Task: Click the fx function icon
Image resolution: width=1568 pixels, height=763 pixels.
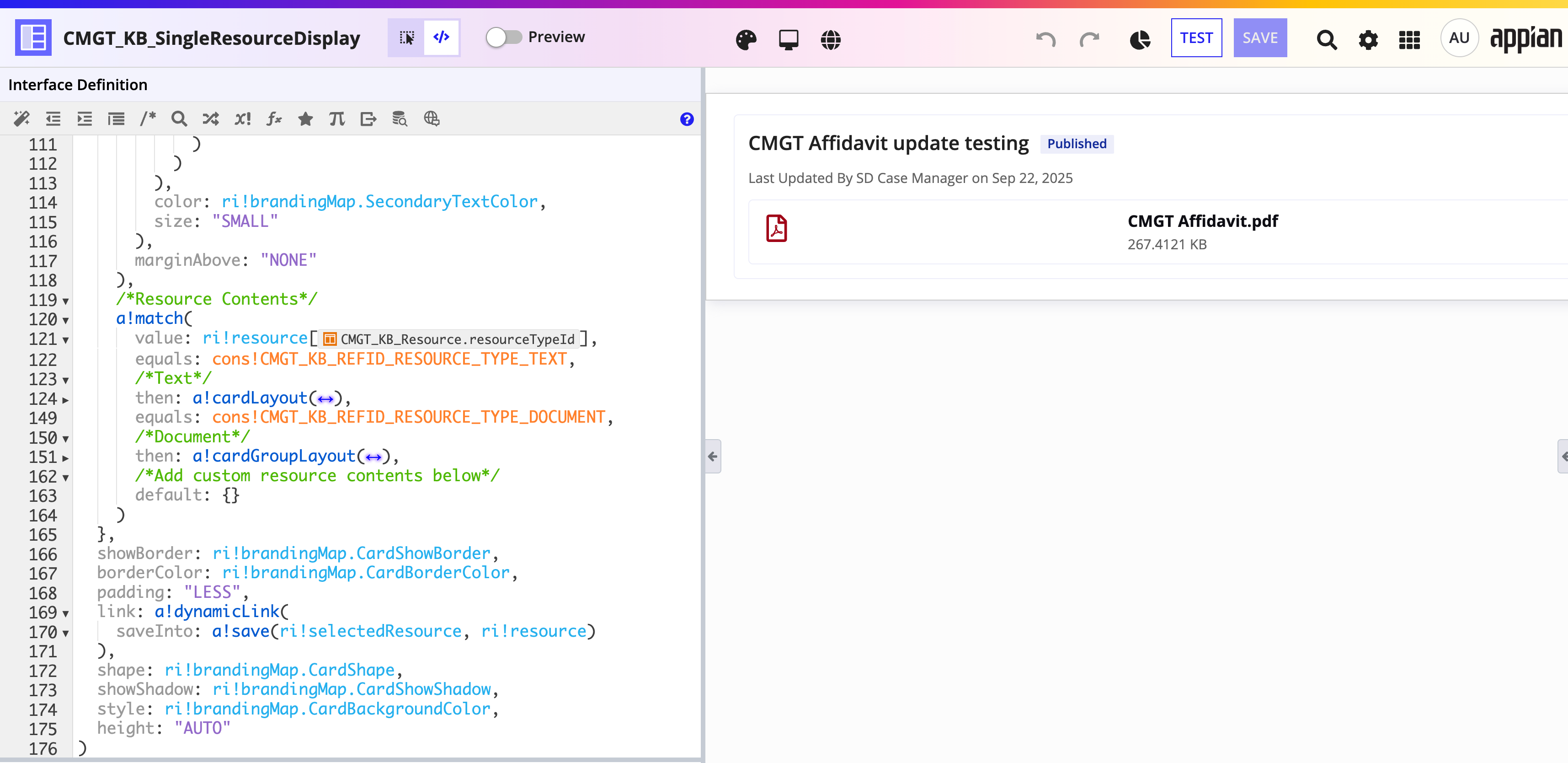Action: (274, 119)
